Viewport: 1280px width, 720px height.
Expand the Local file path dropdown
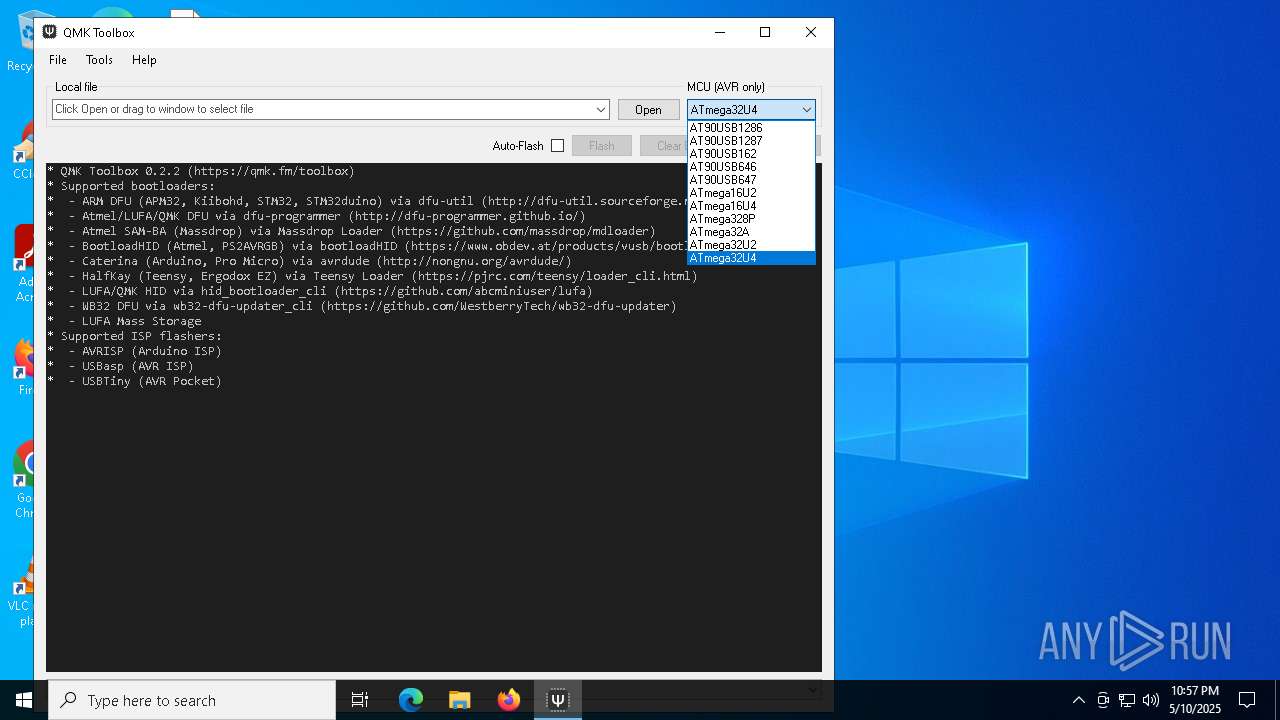601,109
